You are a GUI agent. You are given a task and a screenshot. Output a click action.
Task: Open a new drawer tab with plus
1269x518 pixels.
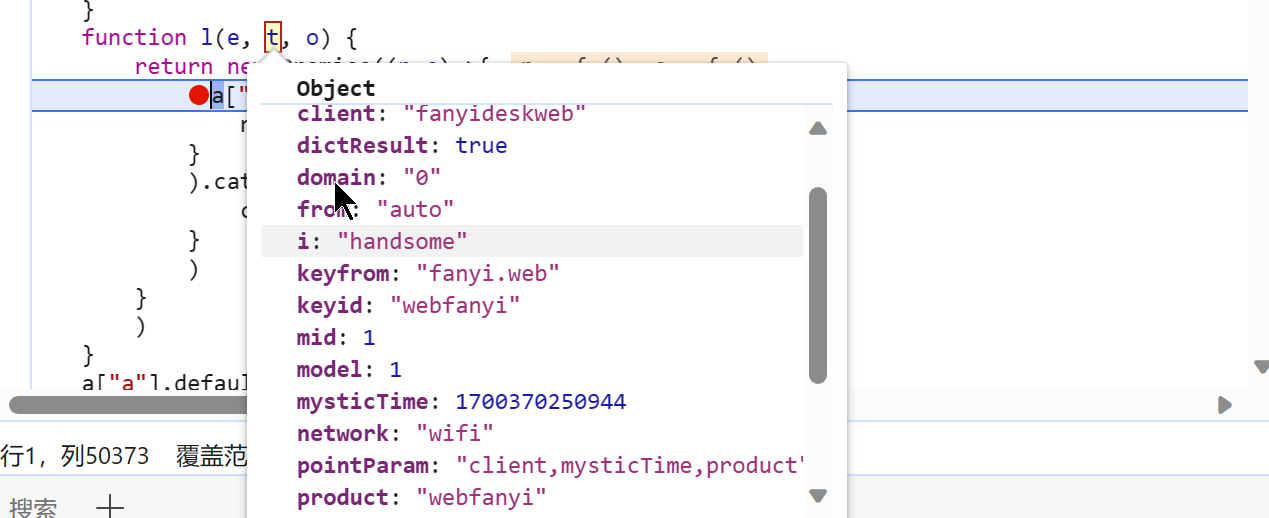point(110,507)
